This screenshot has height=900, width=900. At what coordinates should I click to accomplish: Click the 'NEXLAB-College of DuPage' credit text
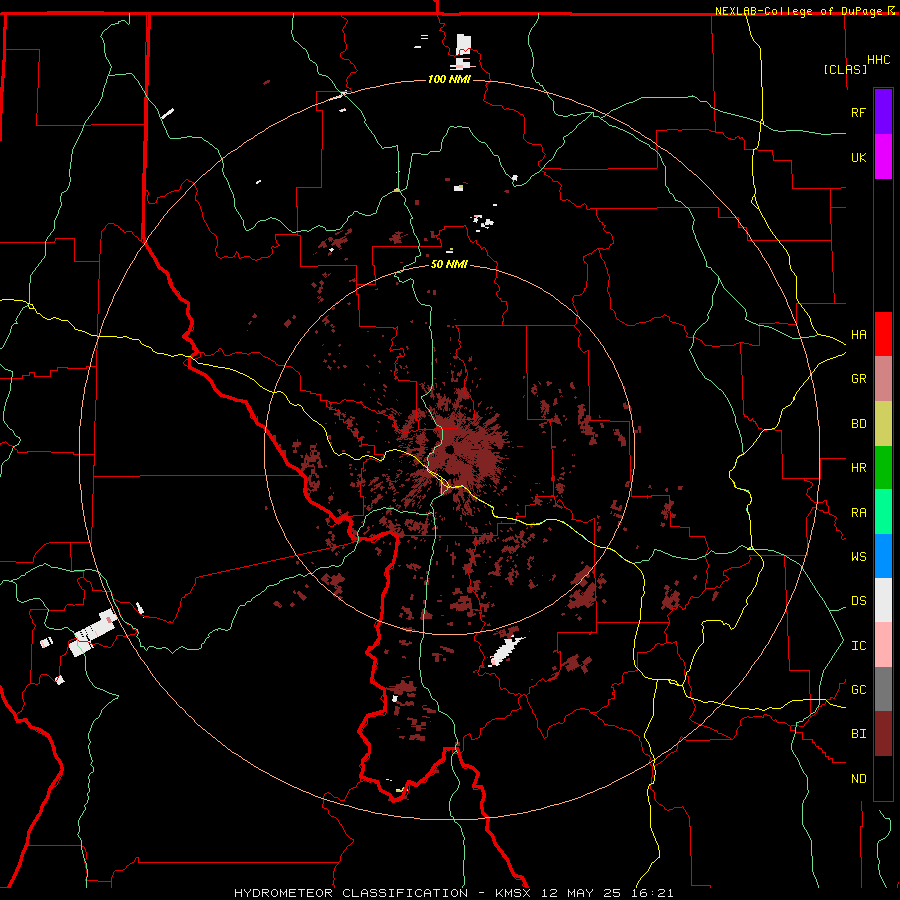800,11
